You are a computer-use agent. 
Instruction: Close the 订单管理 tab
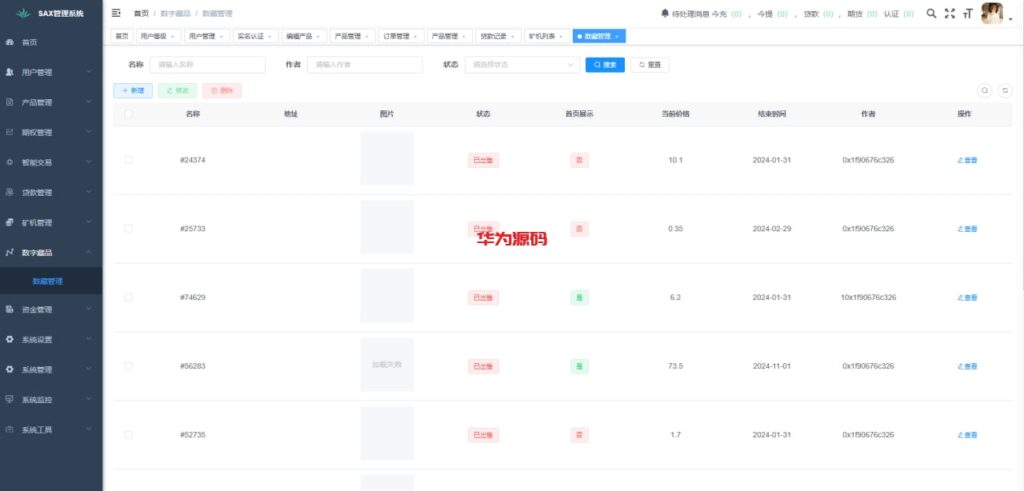click(415, 37)
